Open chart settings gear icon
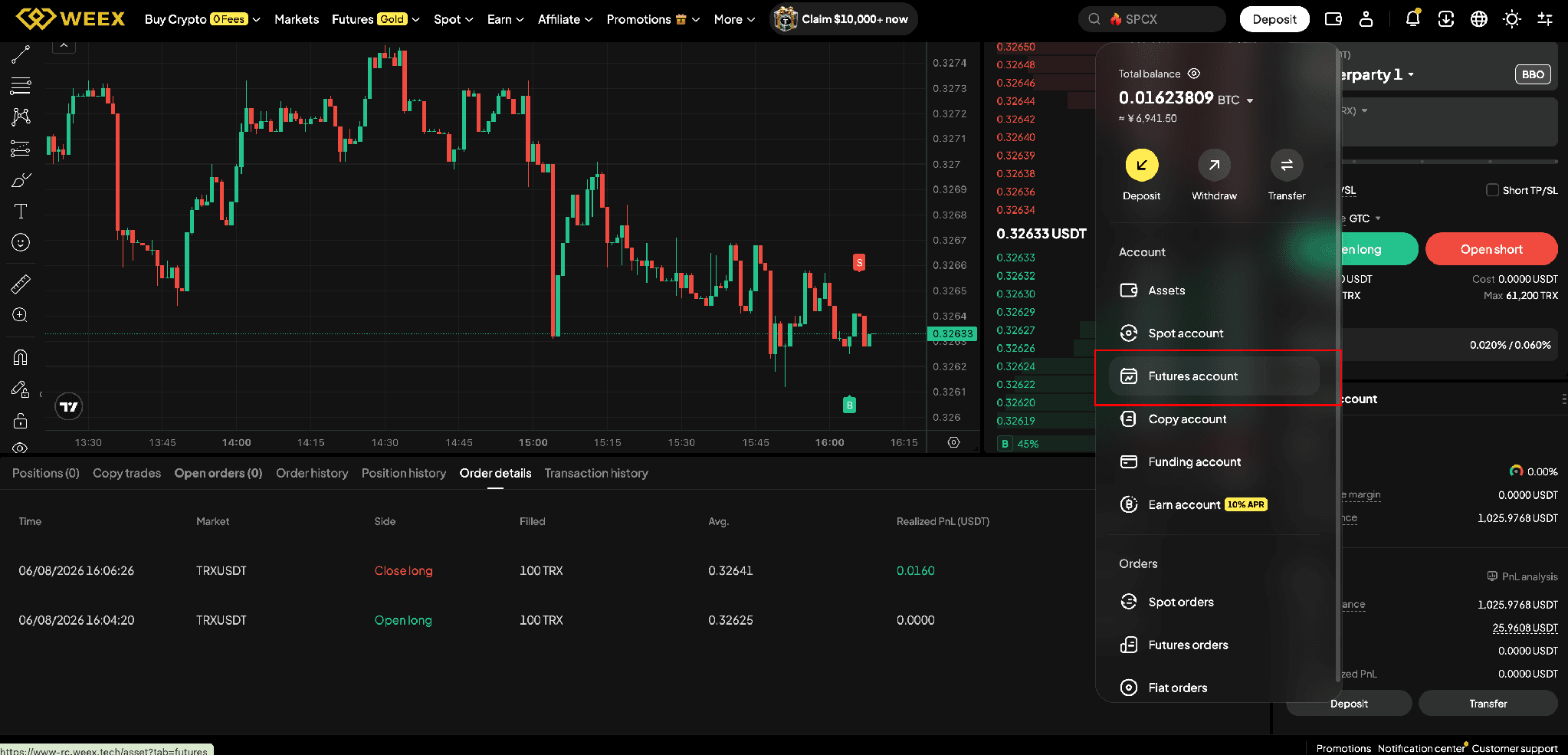Image resolution: width=1568 pixels, height=755 pixels. pyautogui.click(x=953, y=442)
